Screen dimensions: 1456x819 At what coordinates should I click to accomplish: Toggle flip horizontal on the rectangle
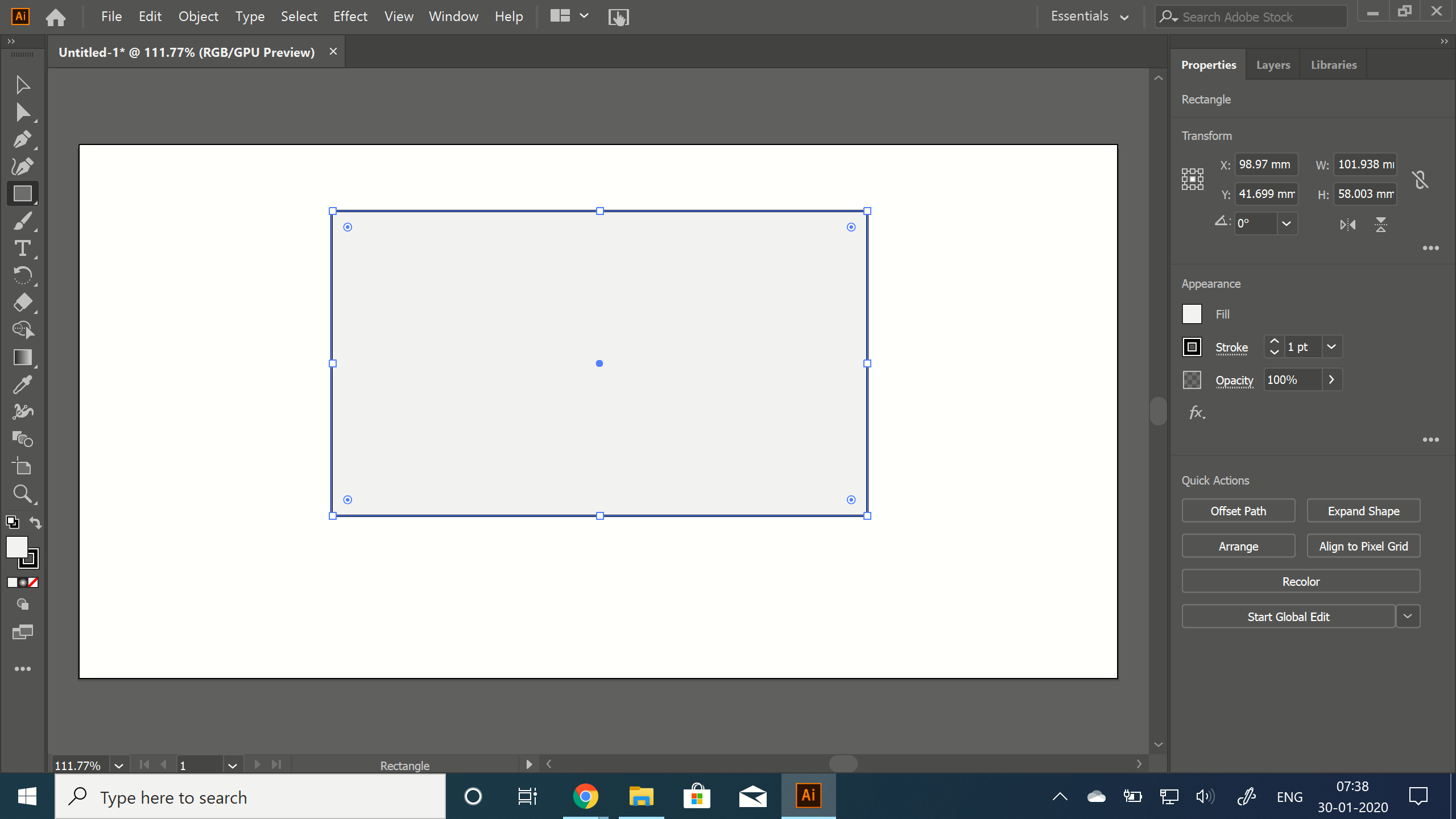(x=1347, y=224)
